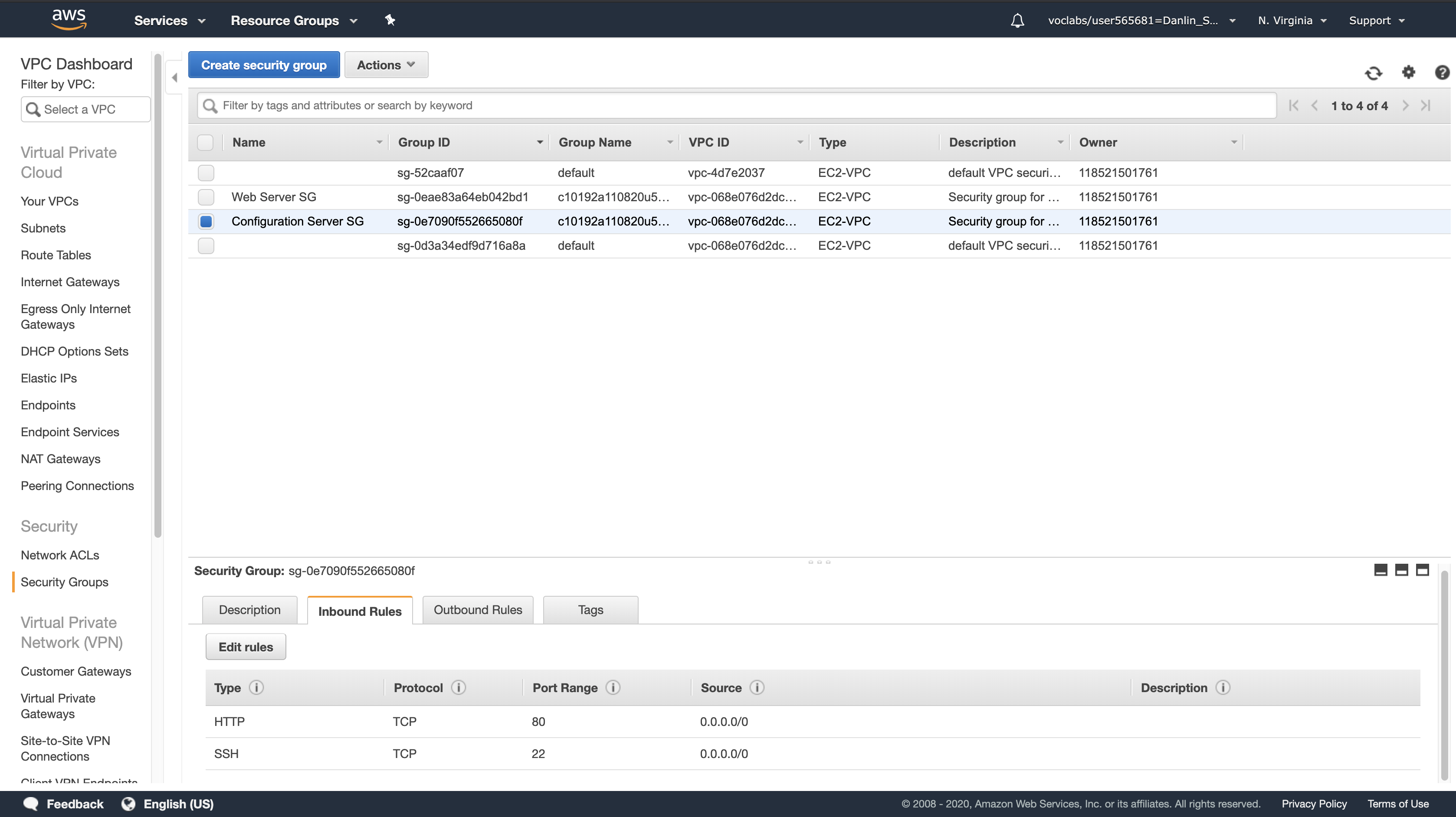The height and width of the screenshot is (817, 1456).
Task: Uncheck the Configuration Server SG checkbox
Action: pyautogui.click(x=206, y=222)
